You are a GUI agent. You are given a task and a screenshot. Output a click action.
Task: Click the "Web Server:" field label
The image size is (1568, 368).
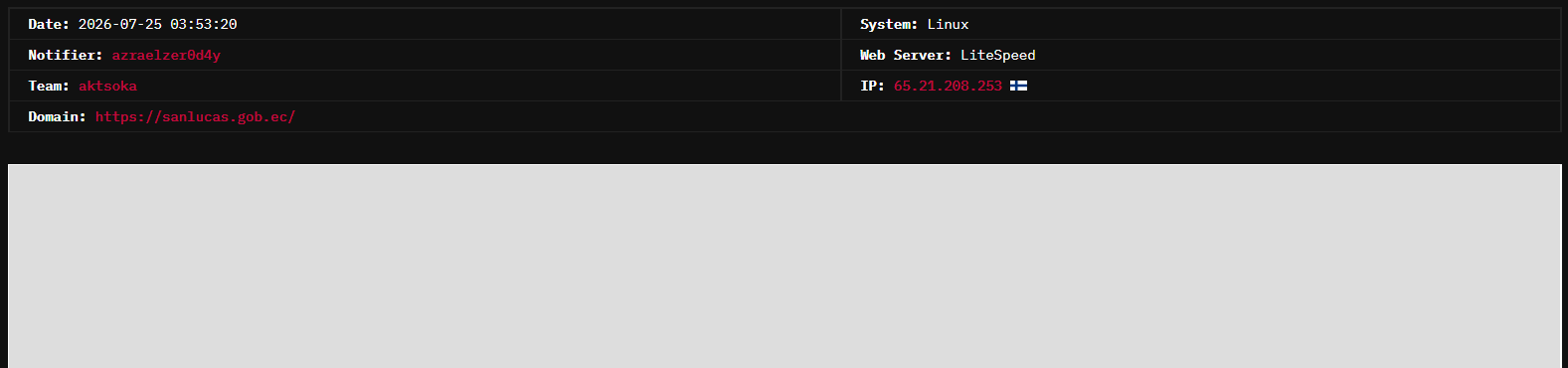tap(906, 56)
